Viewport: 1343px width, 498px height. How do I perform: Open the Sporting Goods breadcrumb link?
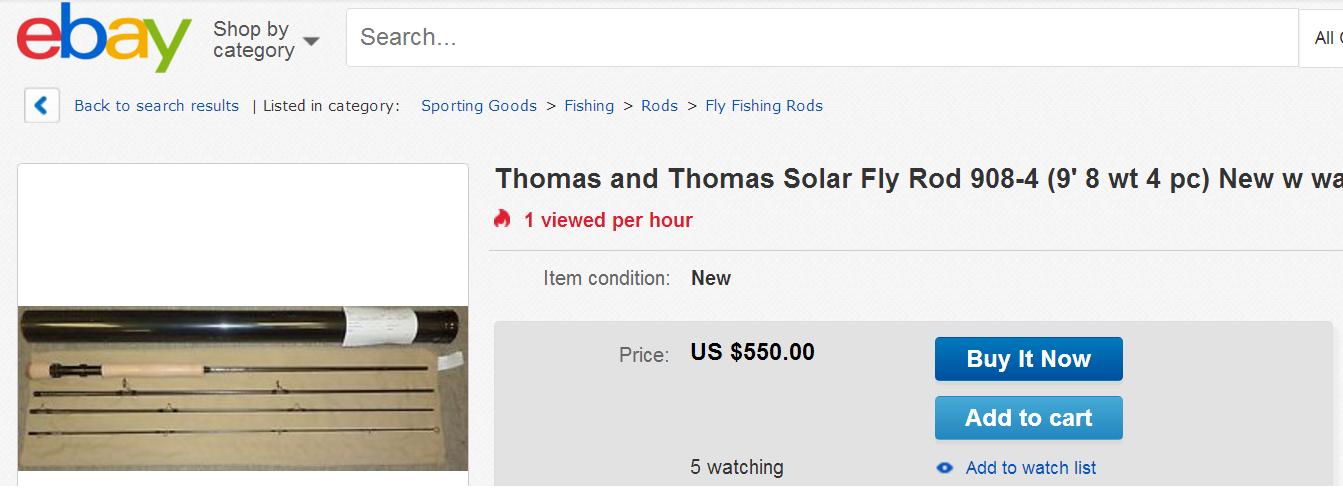[478, 106]
